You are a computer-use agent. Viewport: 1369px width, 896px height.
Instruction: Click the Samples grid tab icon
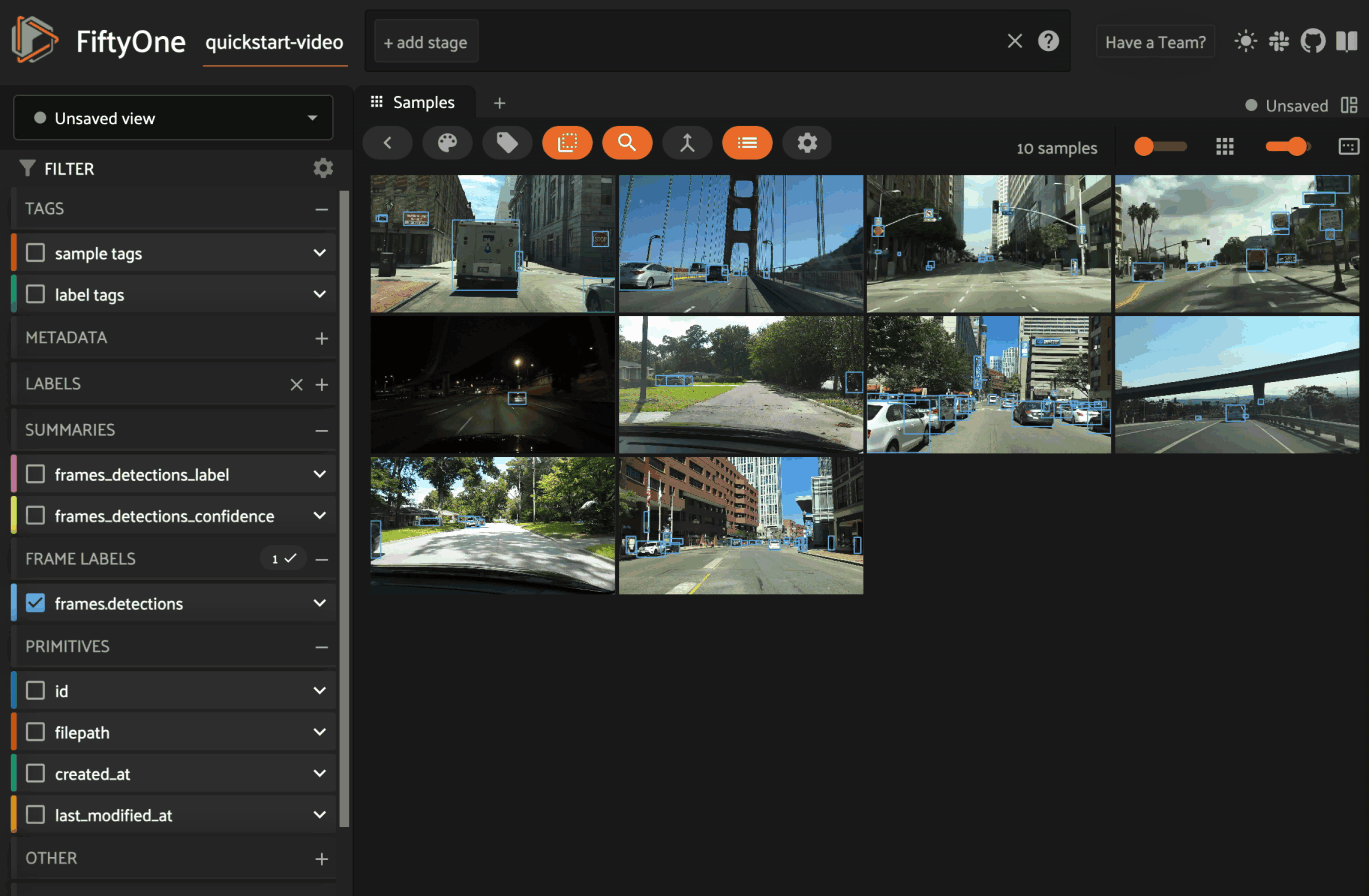click(x=377, y=102)
